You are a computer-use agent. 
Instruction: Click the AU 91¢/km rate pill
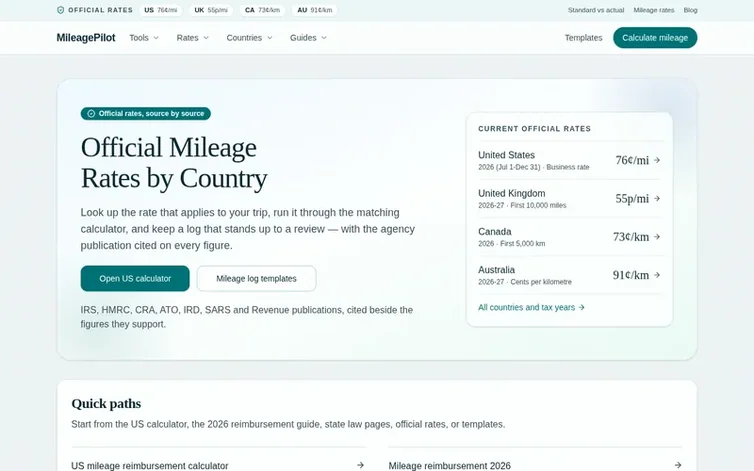(314, 10)
